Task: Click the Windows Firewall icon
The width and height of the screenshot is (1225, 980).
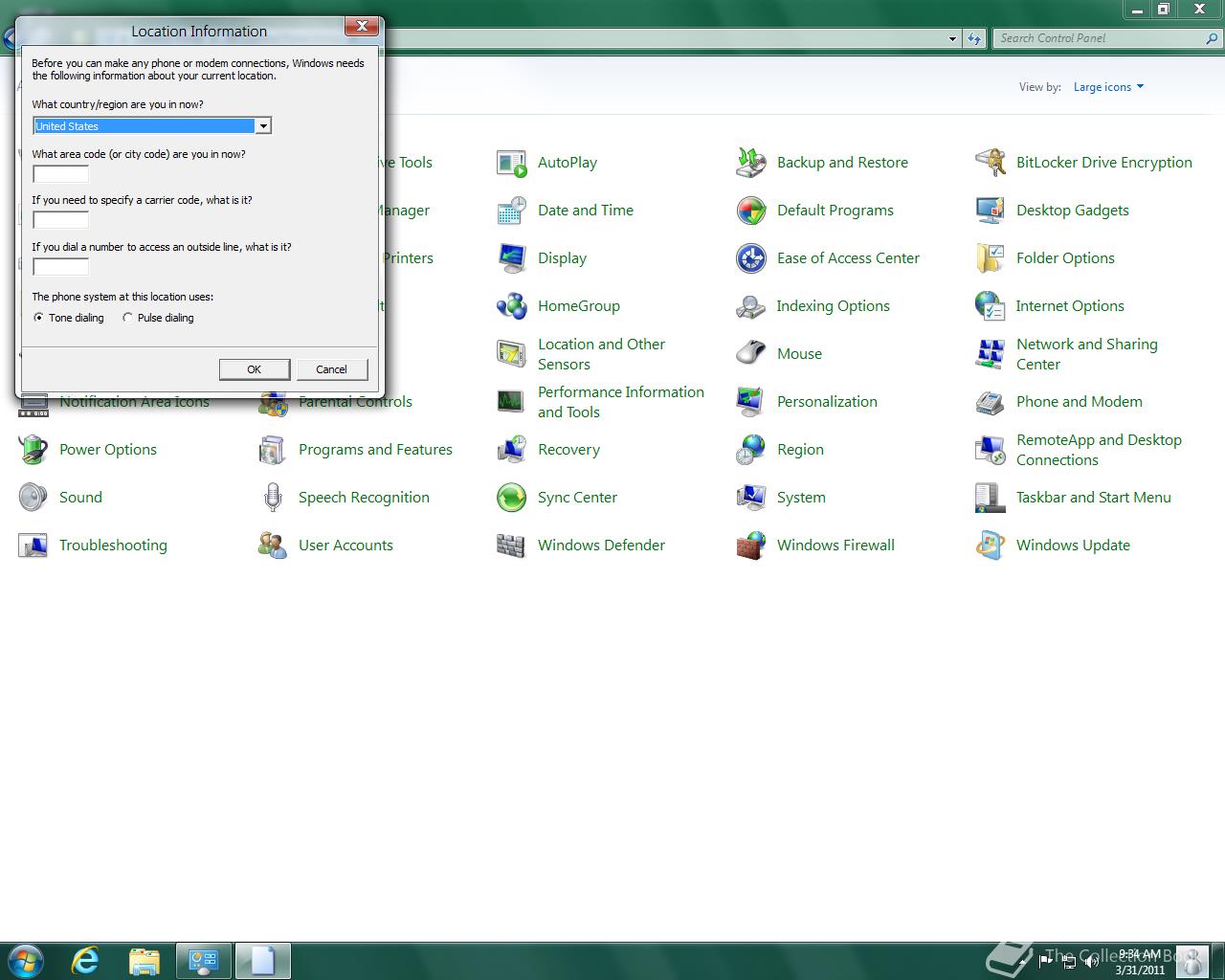Action: point(751,546)
